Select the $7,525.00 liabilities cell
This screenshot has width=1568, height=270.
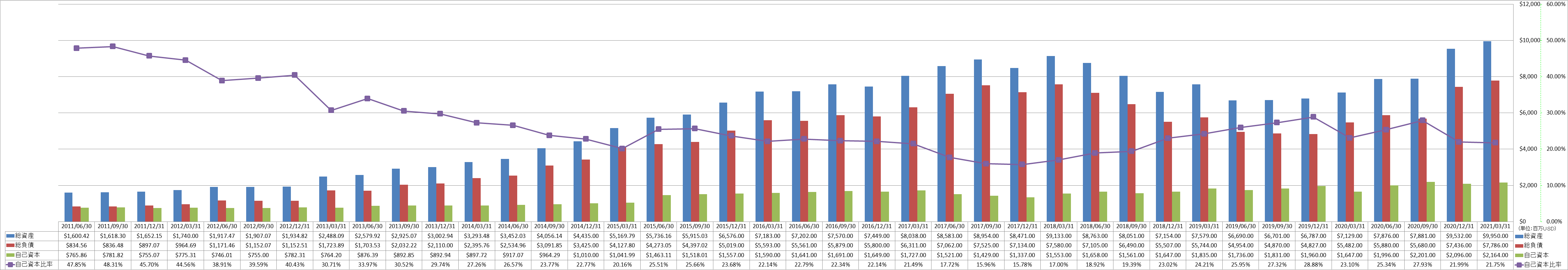(x=986, y=245)
